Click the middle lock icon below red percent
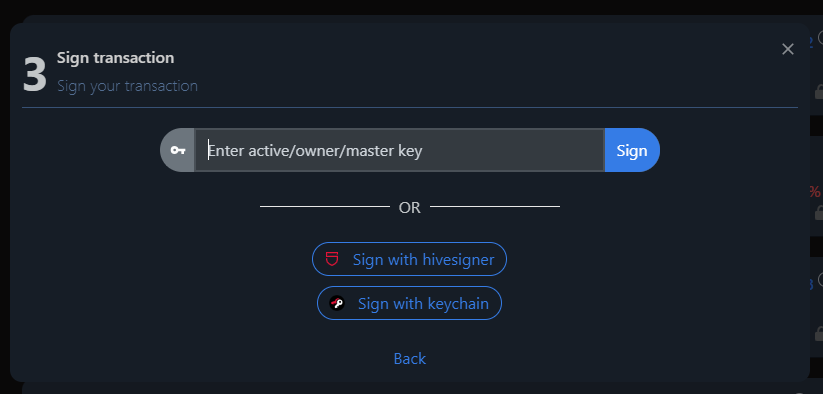This screenshot has height=394, width=823. pos(818,212)
